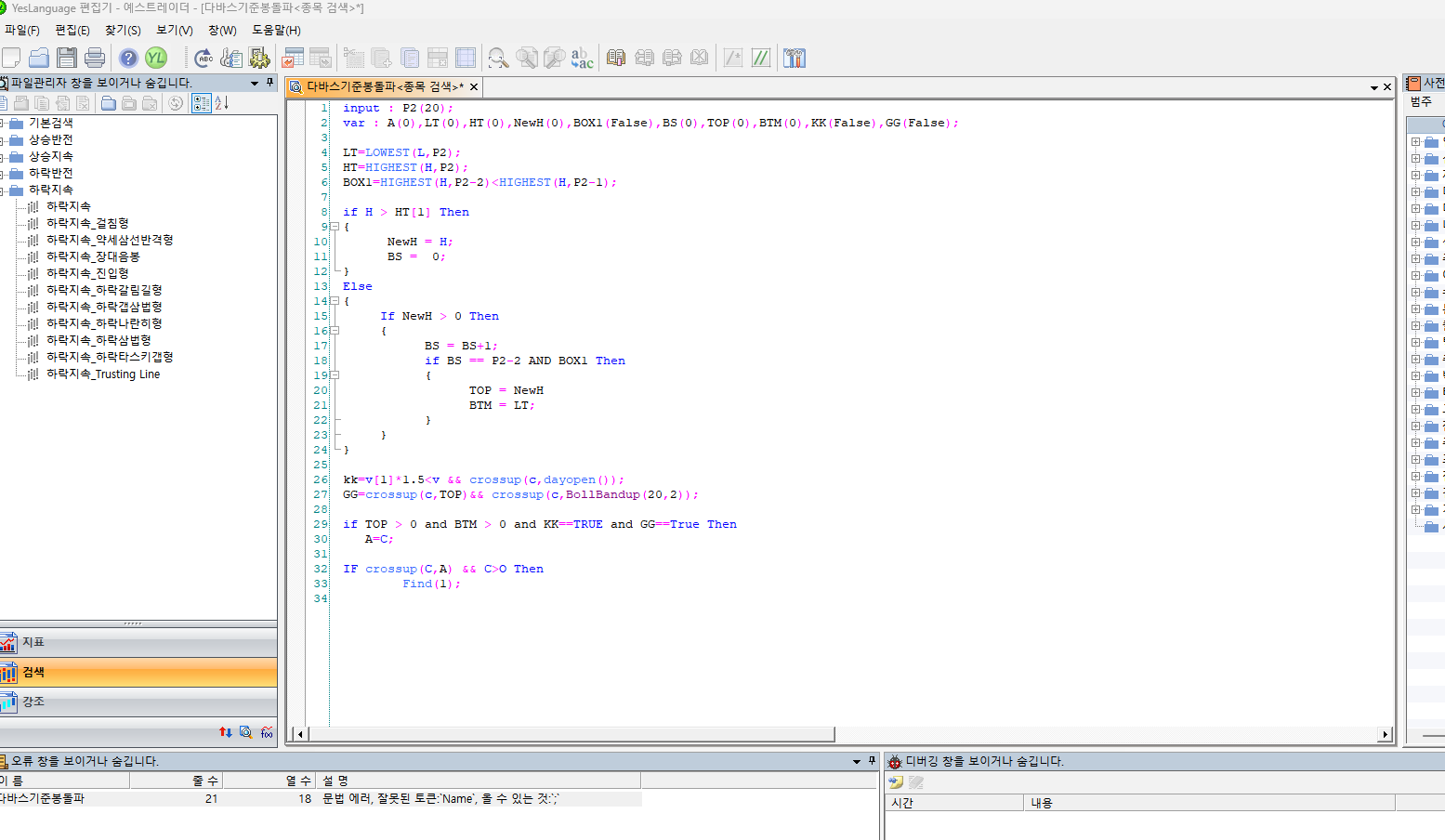The image size is (1445, 840).
Task: Click the Print icon in toolbar
Action: click(95, 58)
